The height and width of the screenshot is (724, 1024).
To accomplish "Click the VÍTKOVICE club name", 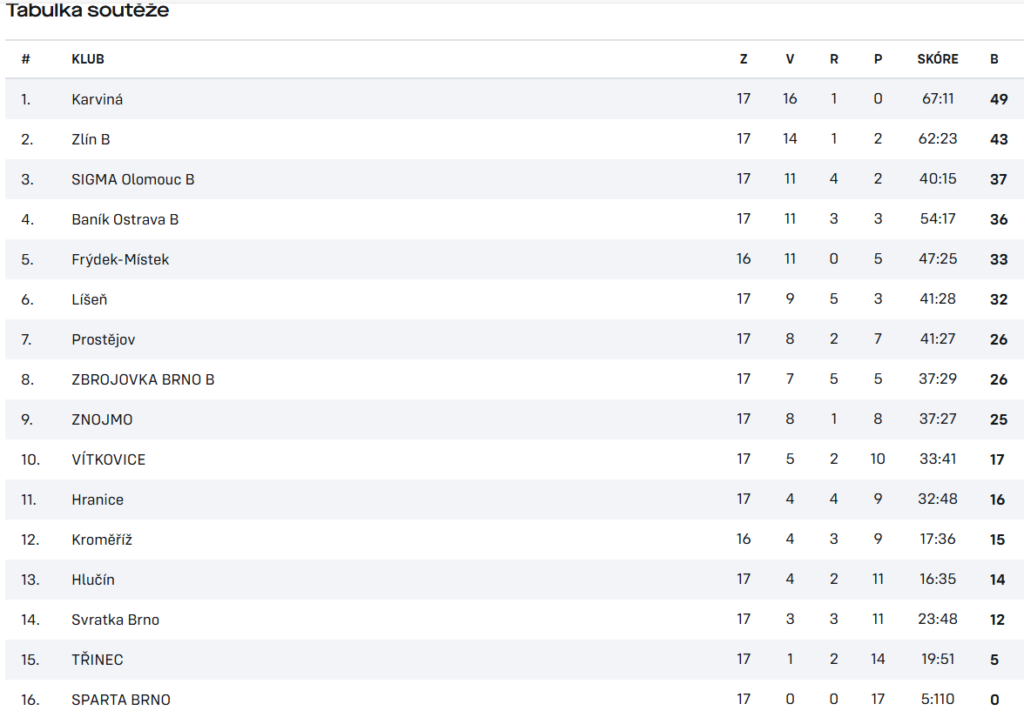I will [108, 460].
